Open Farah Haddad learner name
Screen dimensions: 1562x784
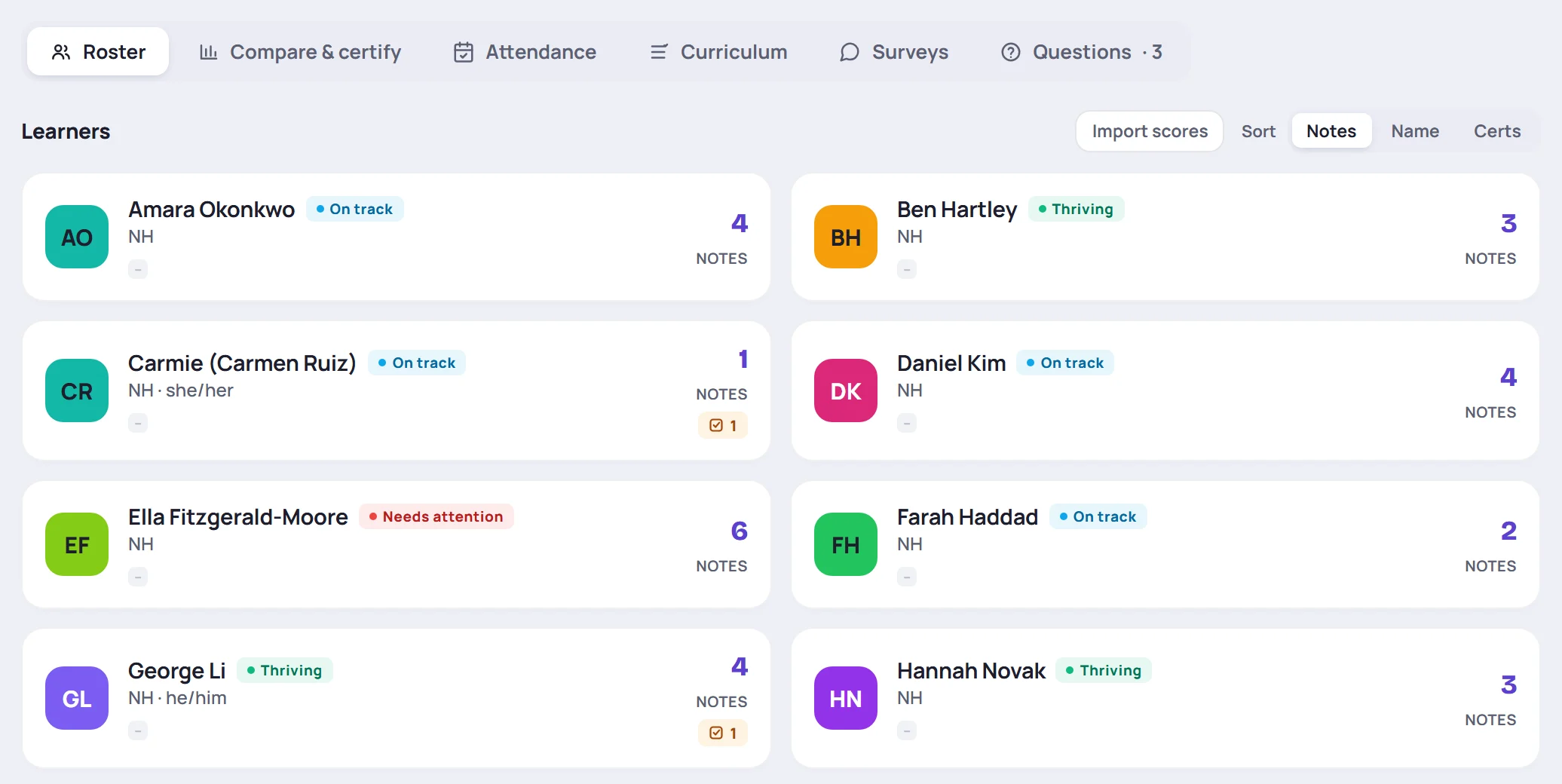click(967, 517)
